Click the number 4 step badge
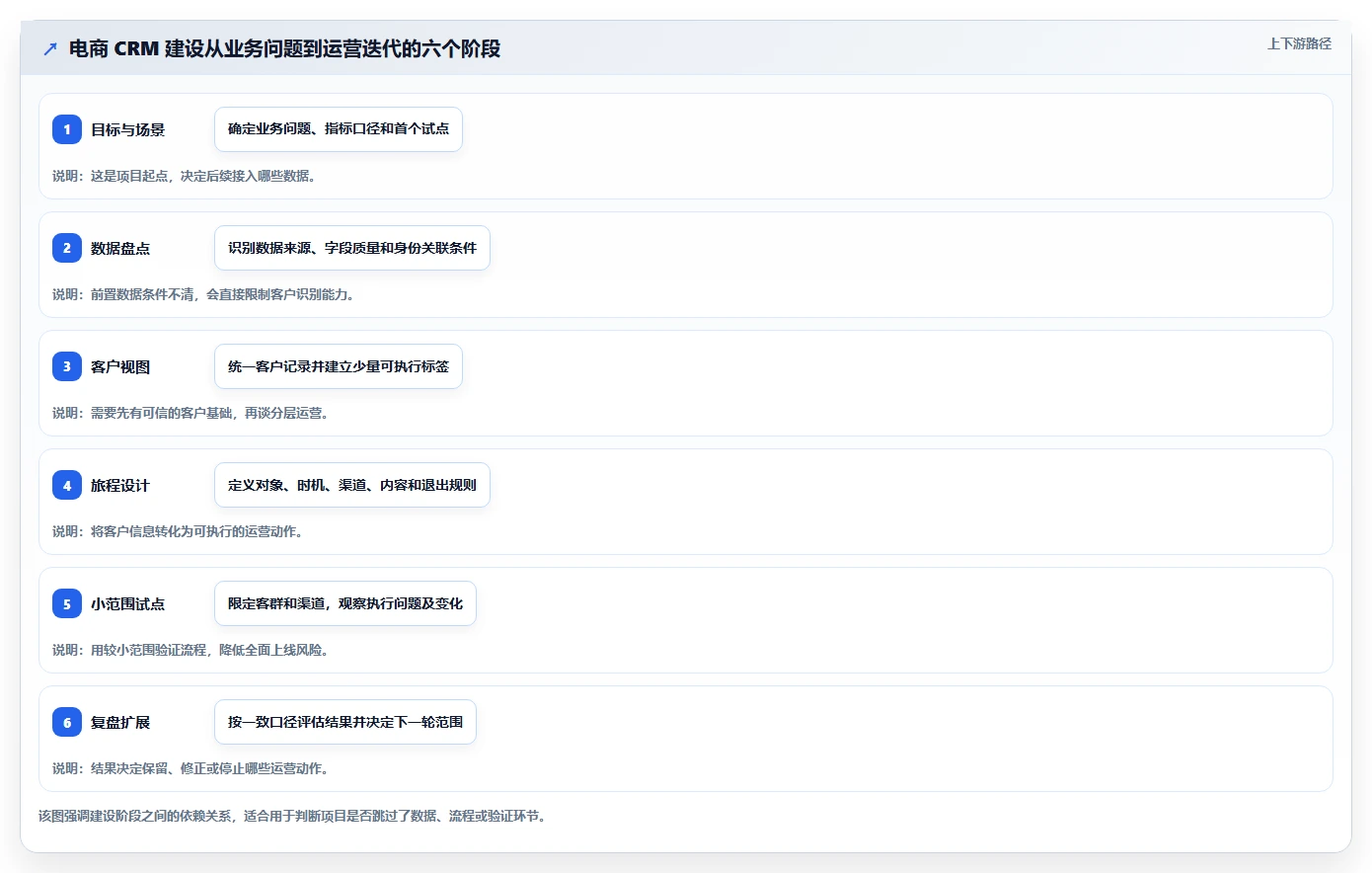Viewport: 1372px width, 873px height. click(x=67, y=485)
